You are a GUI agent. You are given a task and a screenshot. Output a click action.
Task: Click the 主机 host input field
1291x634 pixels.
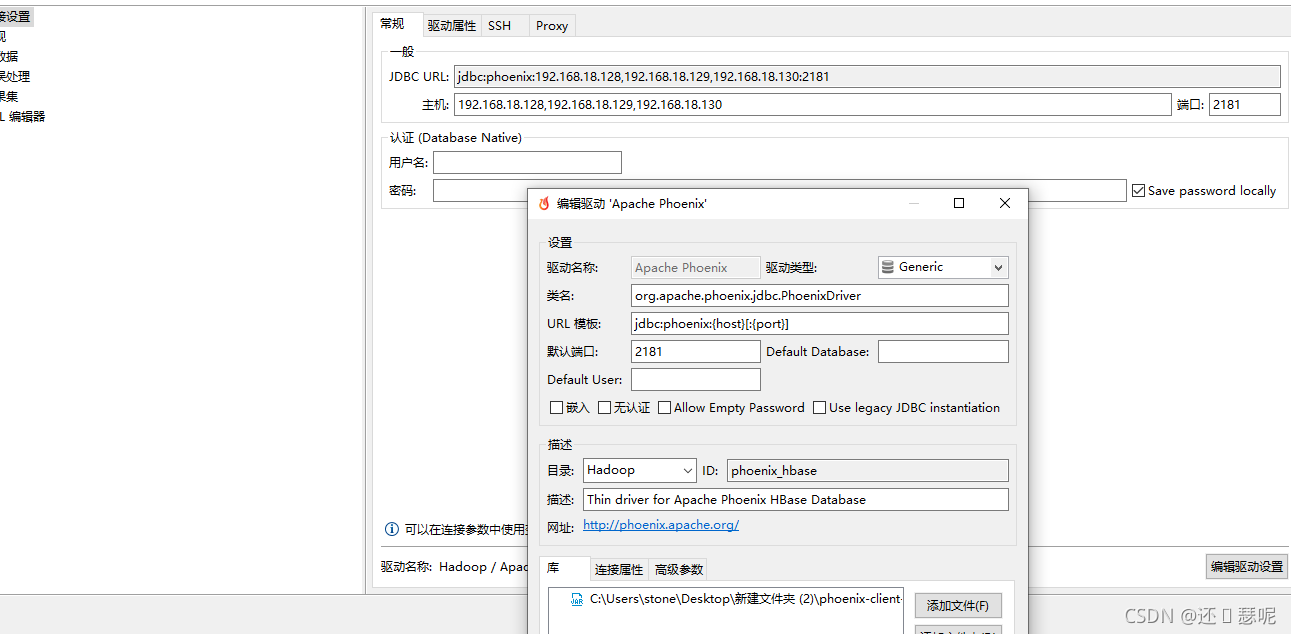tap(812, 104)
